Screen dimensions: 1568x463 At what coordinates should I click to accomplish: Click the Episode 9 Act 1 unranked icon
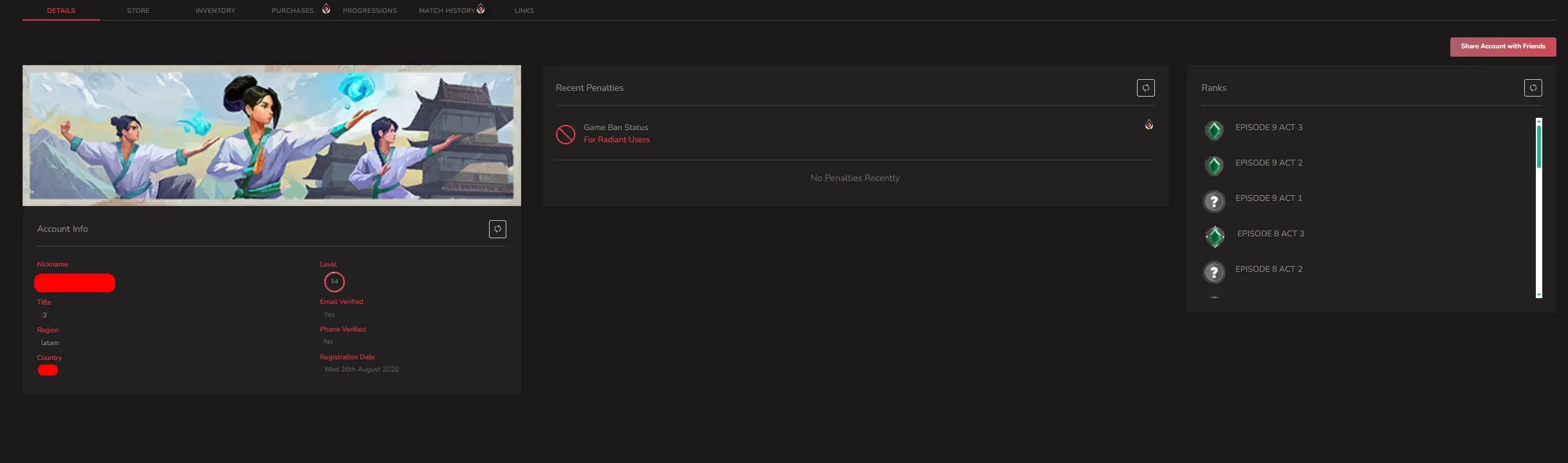pos(1214,202)
